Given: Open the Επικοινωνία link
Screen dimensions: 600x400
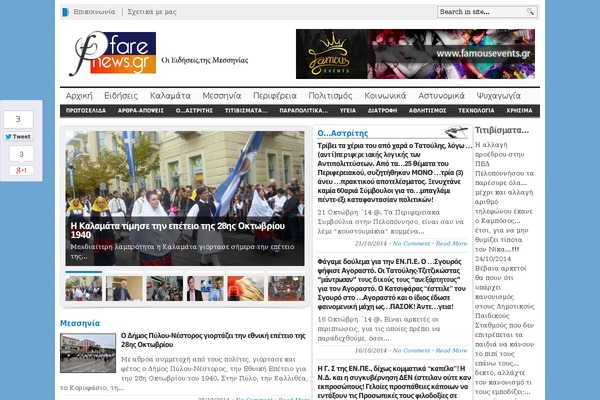Looking at the screenshot, I should pyautogui.click(x=94, y=12).
